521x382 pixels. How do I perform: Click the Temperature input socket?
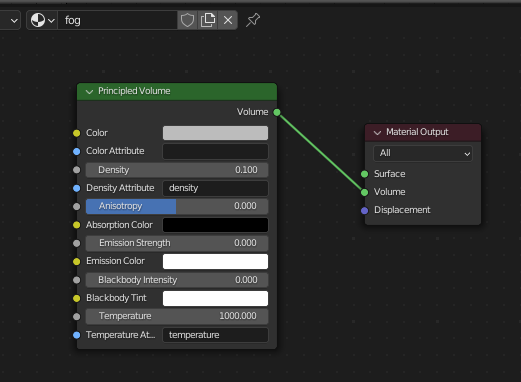pyautogui.click(x=77, y=317)
